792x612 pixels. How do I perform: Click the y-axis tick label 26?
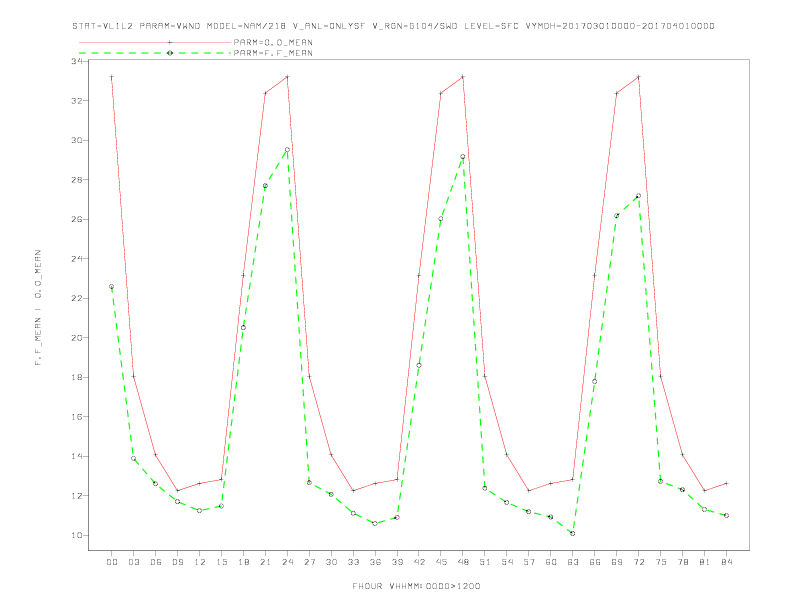click(x=77, y=219)
